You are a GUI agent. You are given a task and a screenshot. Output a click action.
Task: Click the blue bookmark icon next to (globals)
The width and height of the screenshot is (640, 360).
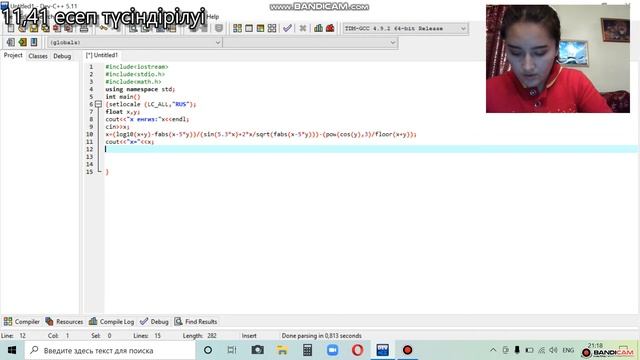pyautogui.click(x=34, y=42)
